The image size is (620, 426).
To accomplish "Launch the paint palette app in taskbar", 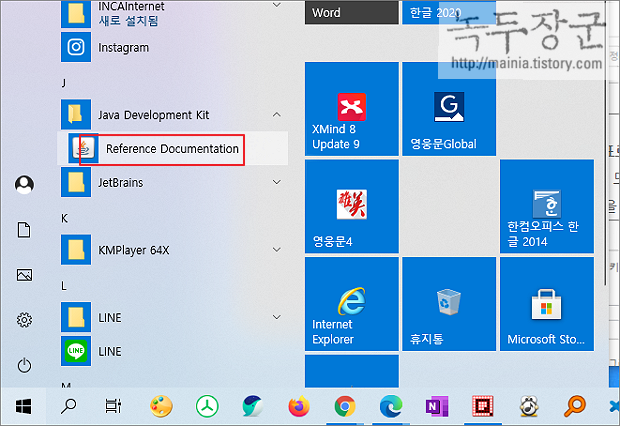I will 161,406.
